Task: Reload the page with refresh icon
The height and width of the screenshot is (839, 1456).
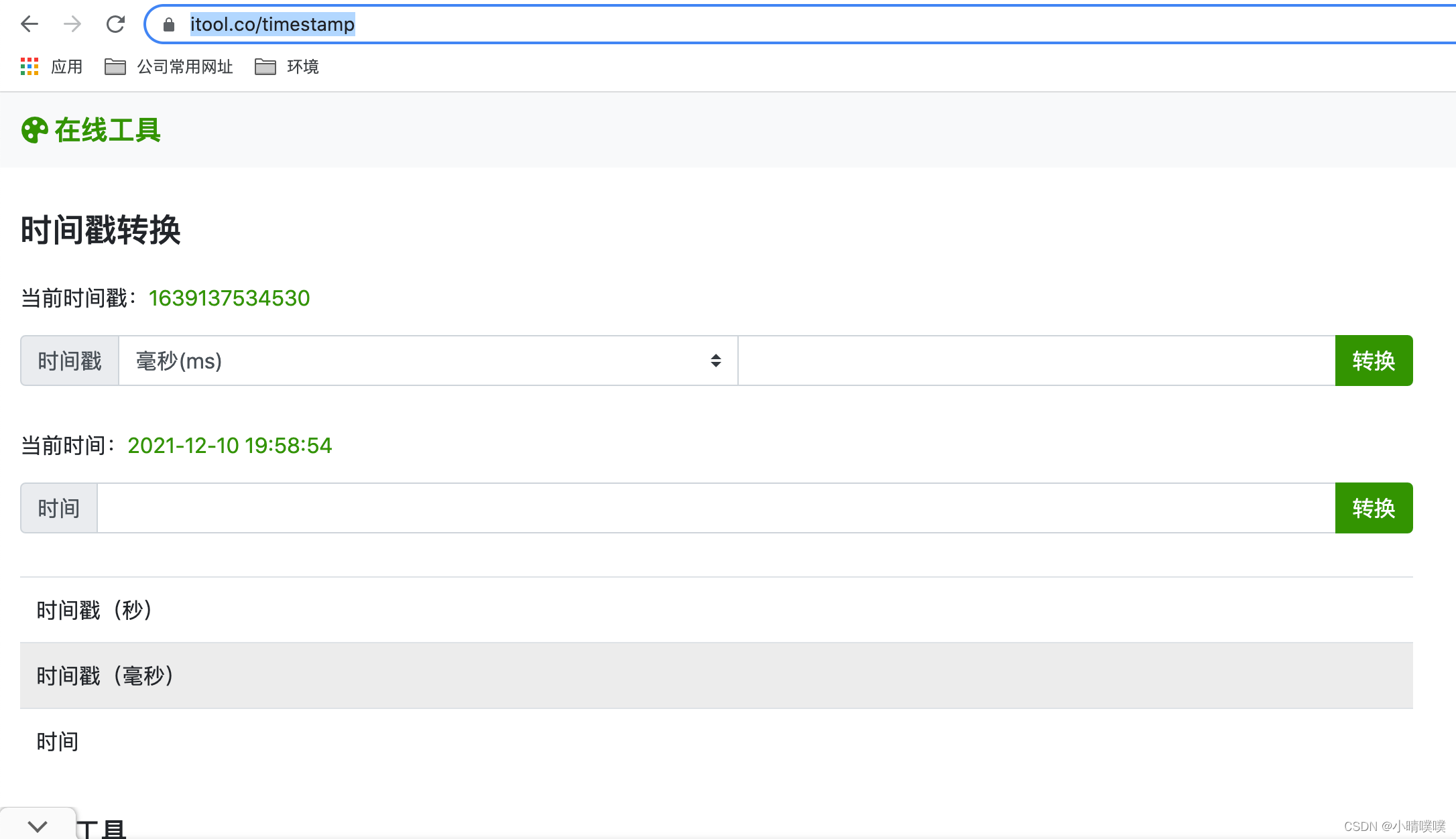Action: click(115, 24)
